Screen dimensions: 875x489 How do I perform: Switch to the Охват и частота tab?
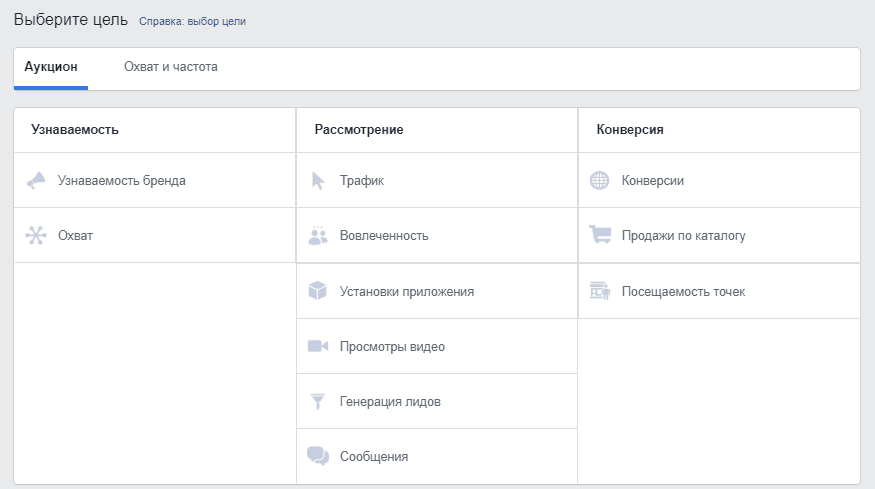click(x=171, y=67)
